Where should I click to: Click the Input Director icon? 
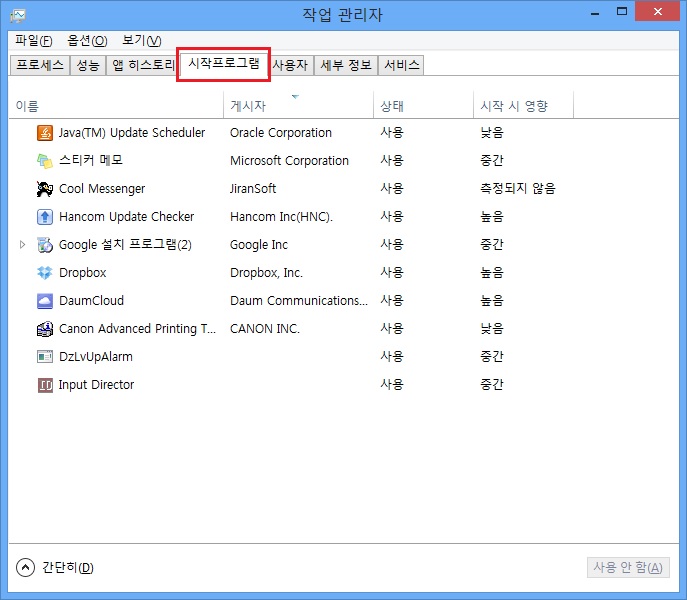45,385
